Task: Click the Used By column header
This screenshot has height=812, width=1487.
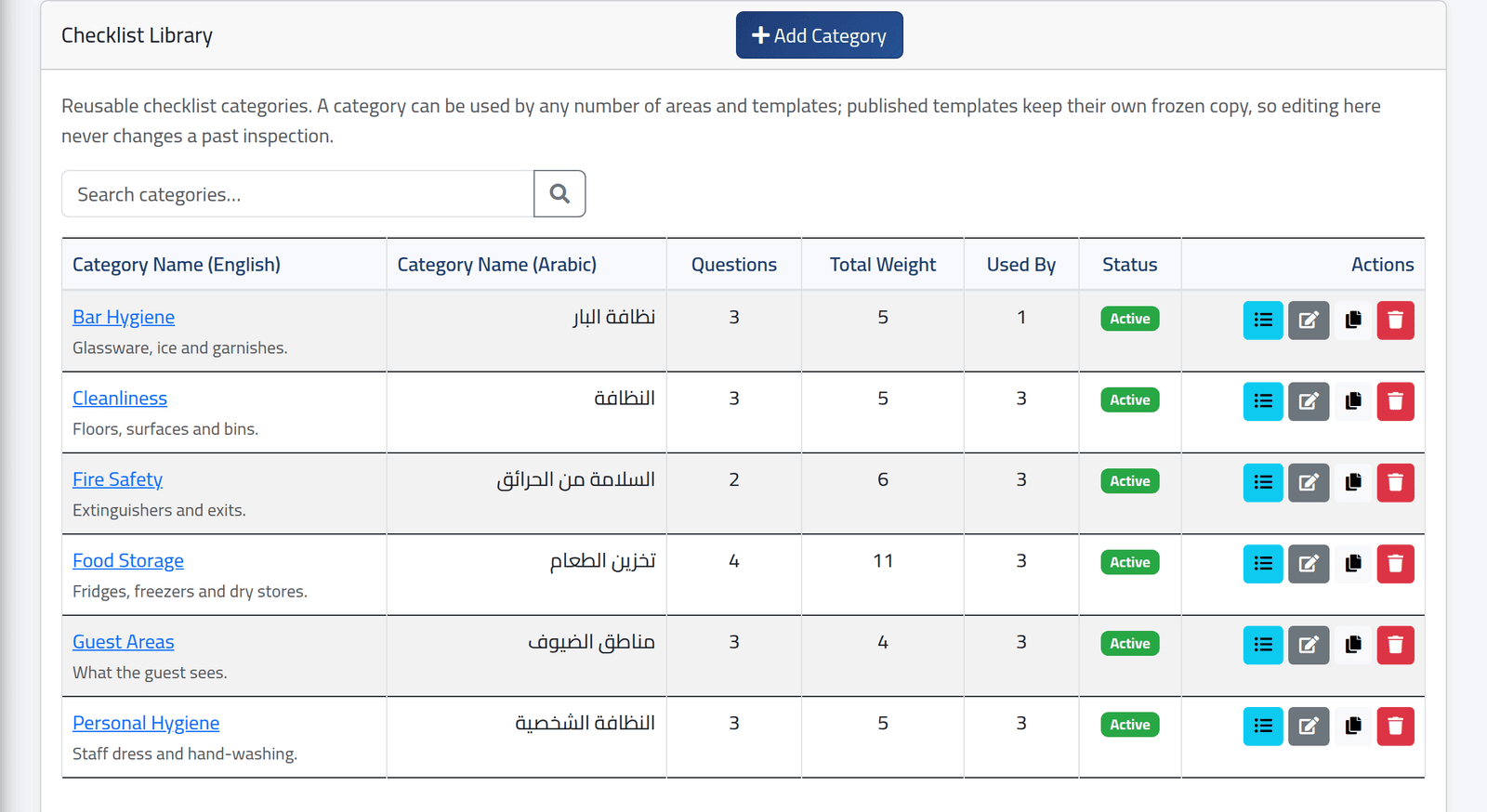Action: 1021,265
